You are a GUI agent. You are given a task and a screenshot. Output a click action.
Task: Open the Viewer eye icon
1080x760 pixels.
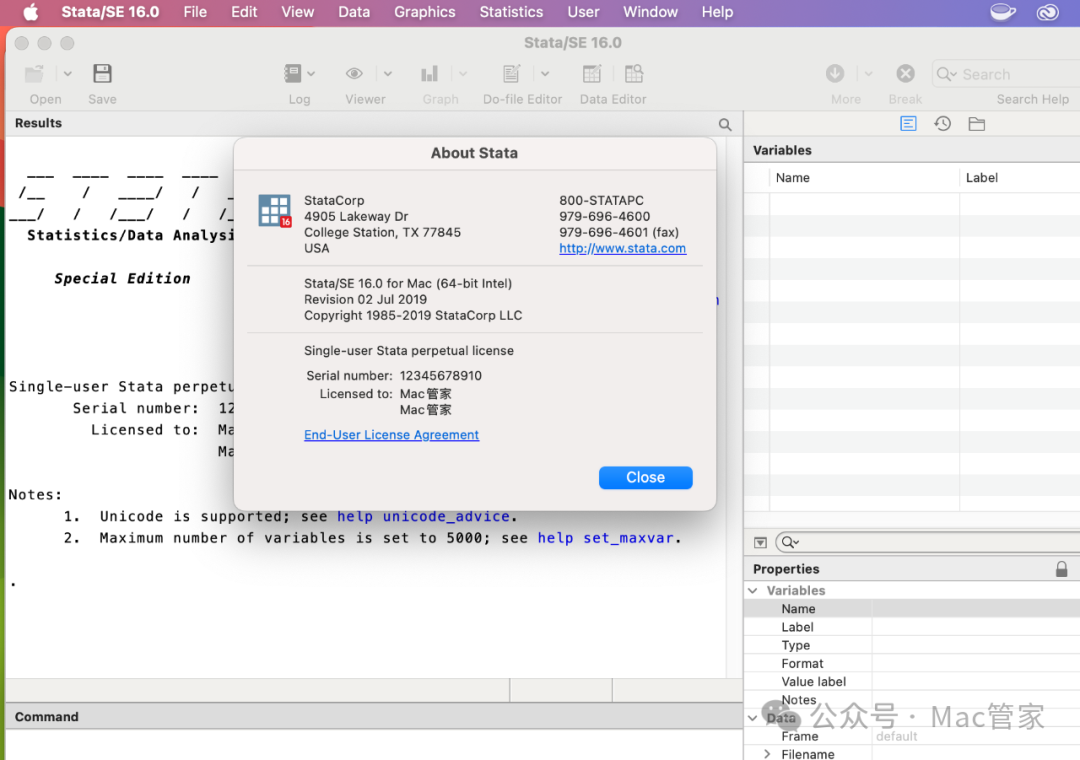coord(355,74)
